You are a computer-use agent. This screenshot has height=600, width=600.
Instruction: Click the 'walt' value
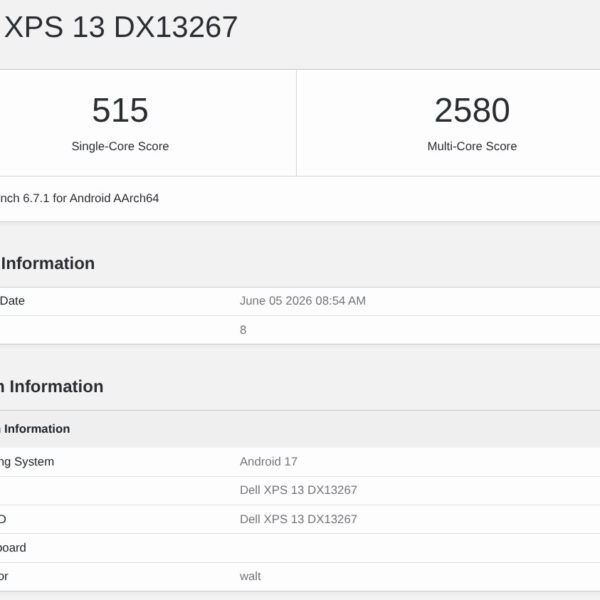[250, 576]
